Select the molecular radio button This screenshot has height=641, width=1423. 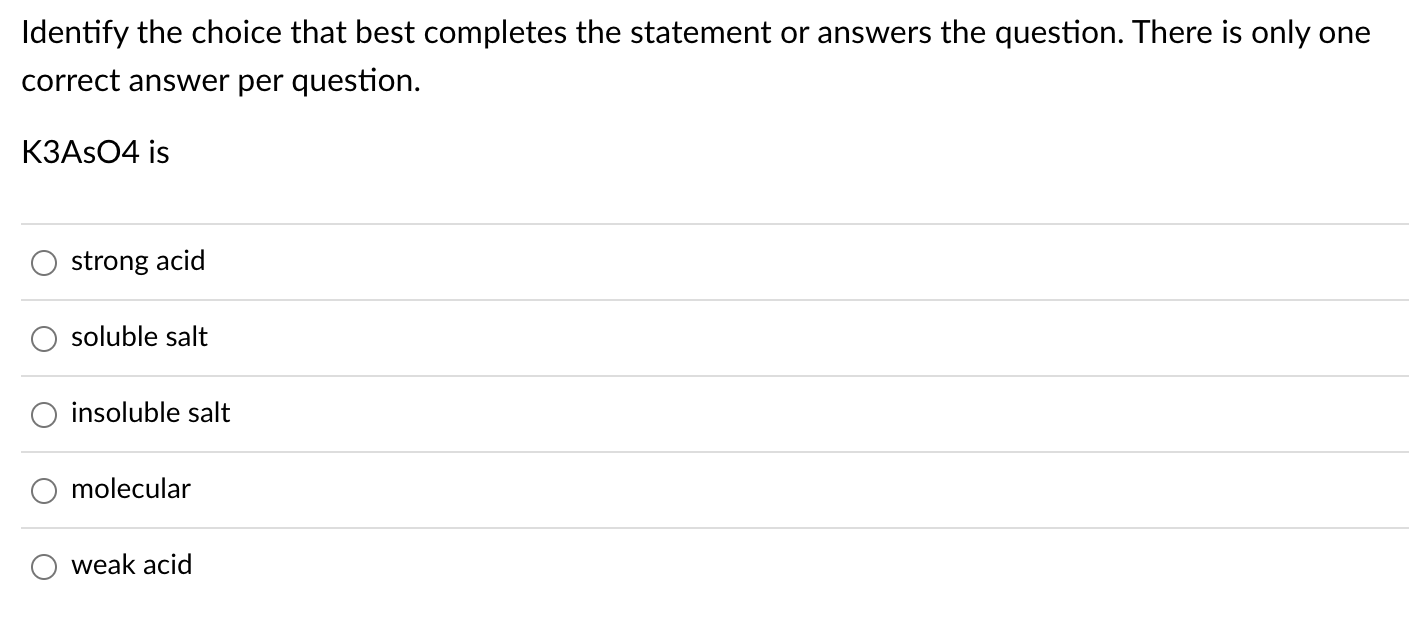click(43, 490)
